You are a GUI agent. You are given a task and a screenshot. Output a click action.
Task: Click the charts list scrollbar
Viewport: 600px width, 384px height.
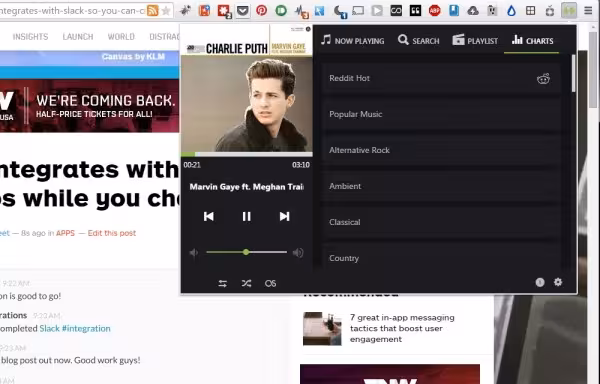573,73
